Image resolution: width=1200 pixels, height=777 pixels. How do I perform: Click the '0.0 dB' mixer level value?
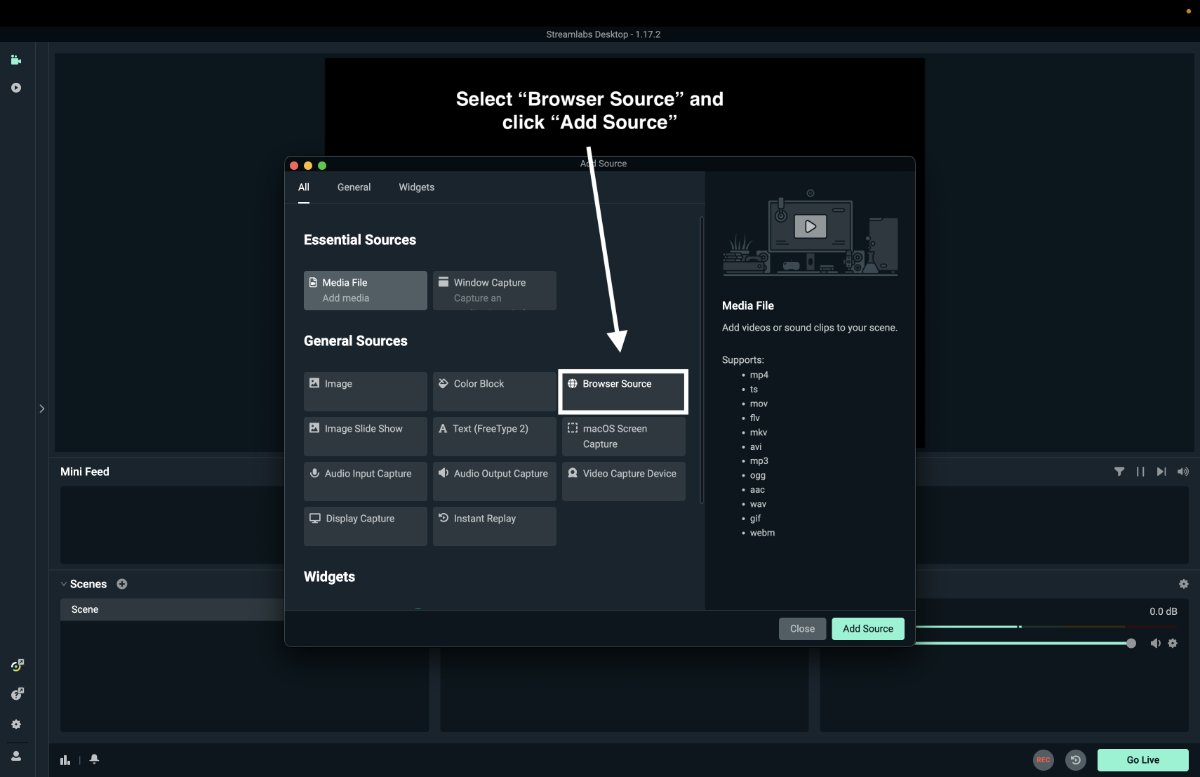coord(1163,612)
